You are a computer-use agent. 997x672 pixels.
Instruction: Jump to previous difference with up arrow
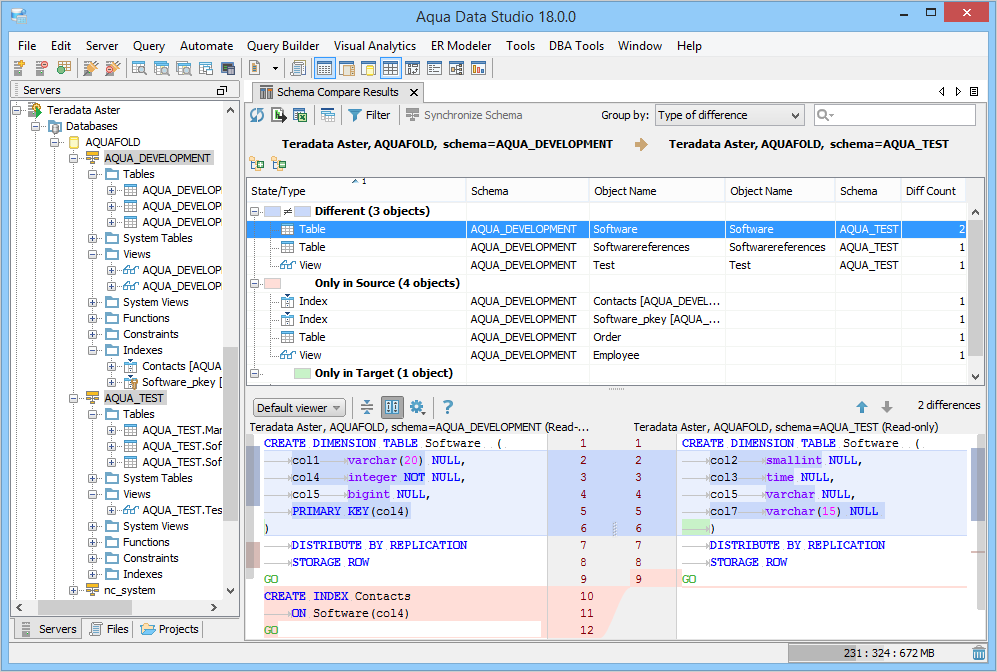862,407
